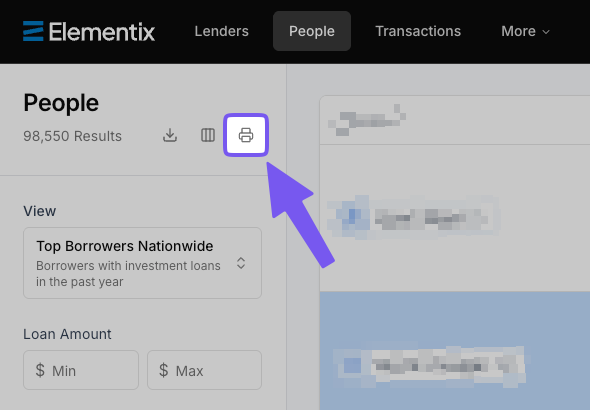590x410 pixels.
Task: Focus the Max loan amount field
Action: pos(204,370)
